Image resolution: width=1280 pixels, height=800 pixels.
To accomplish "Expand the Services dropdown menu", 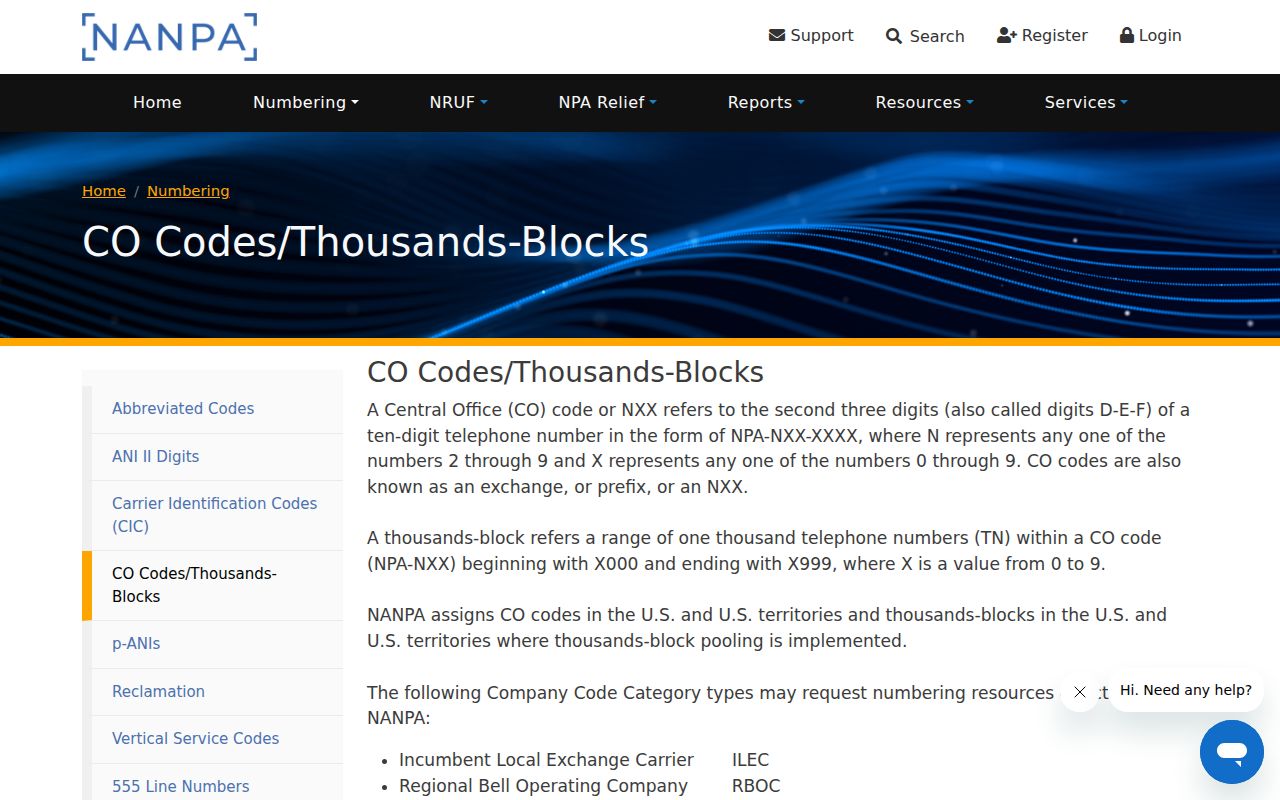I will tap(1086, 102).
